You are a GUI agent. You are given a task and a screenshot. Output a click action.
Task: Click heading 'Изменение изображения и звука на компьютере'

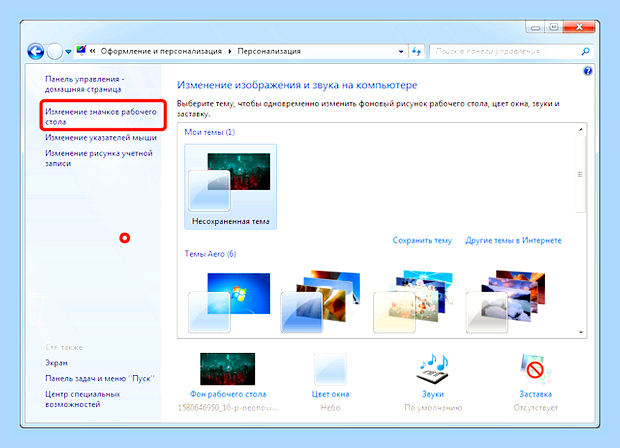click(x=297, y=85)
